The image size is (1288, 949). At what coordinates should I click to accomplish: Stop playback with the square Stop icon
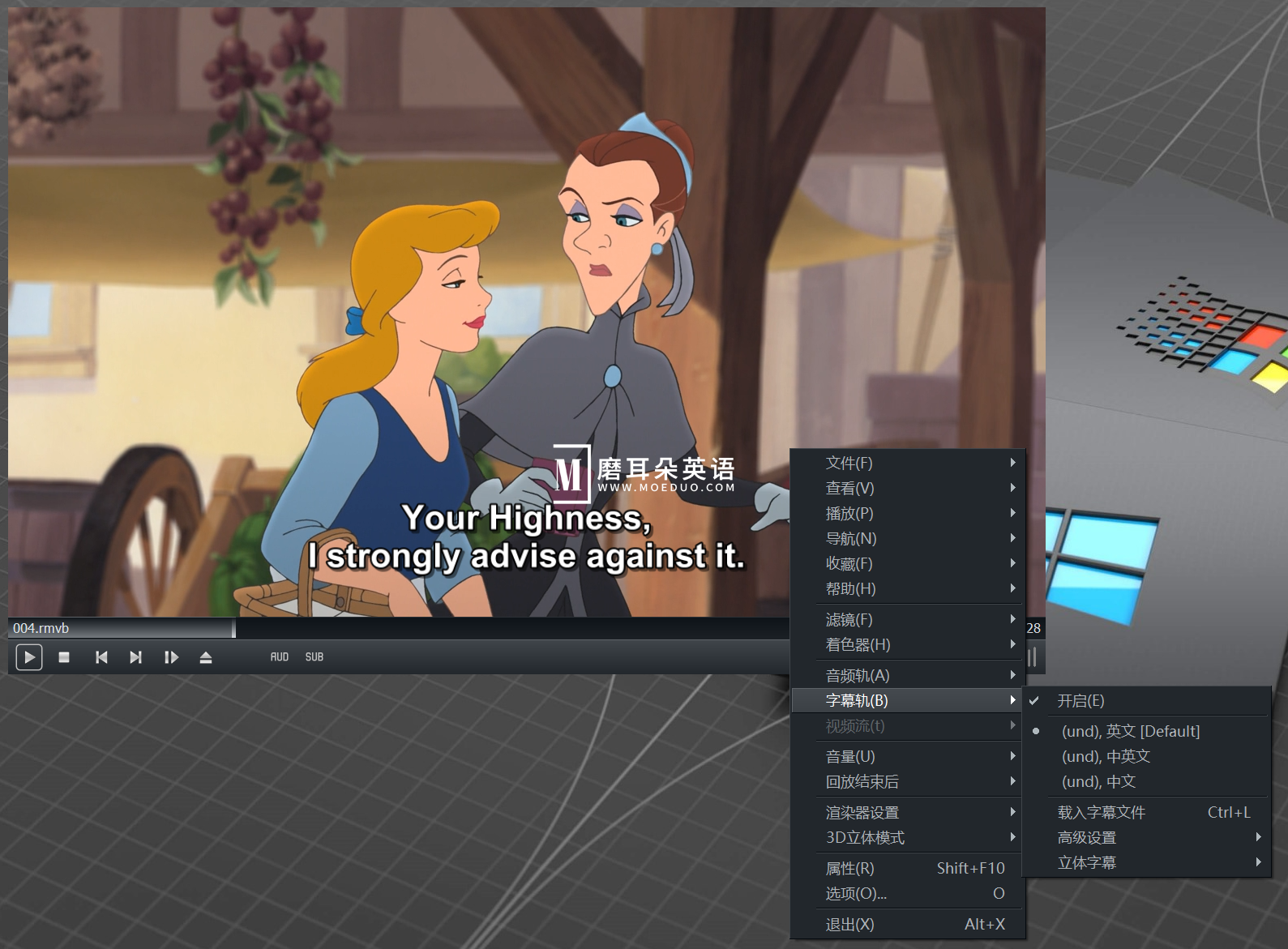[64, 657]
